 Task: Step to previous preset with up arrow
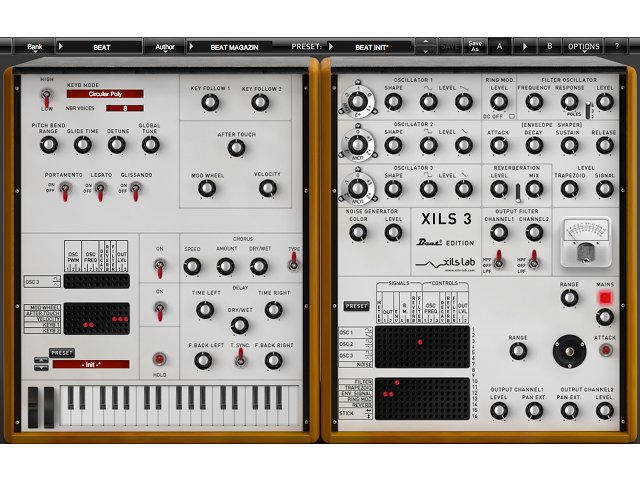(426, 42)
